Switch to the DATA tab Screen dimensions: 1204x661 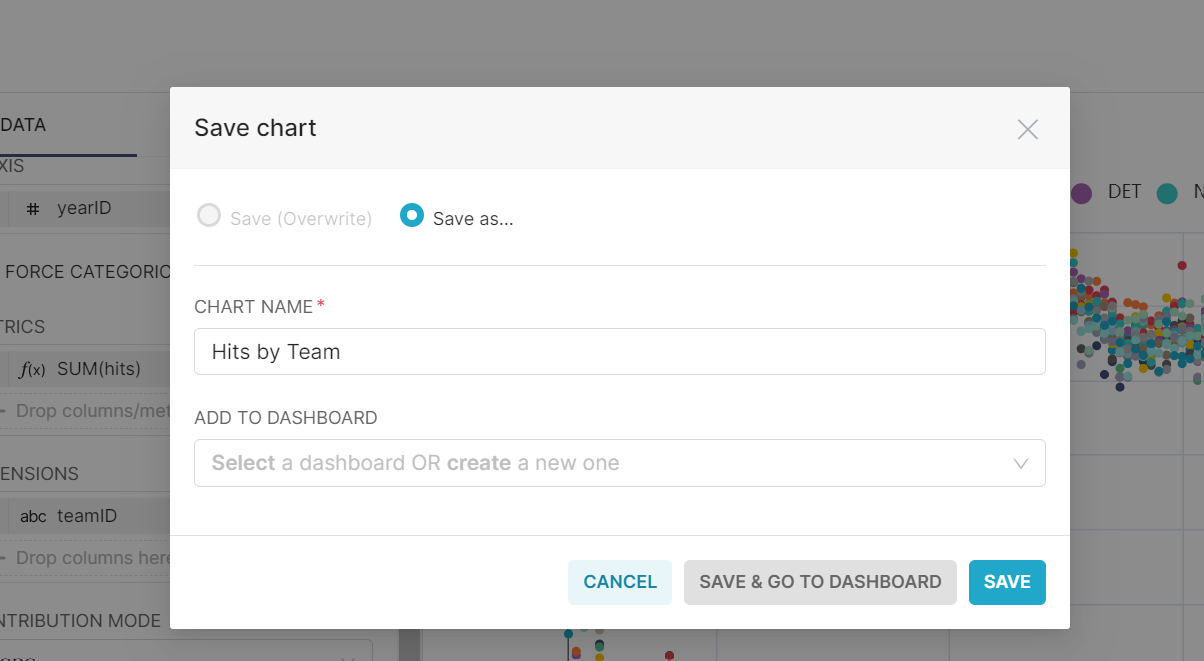coord(24,124)
